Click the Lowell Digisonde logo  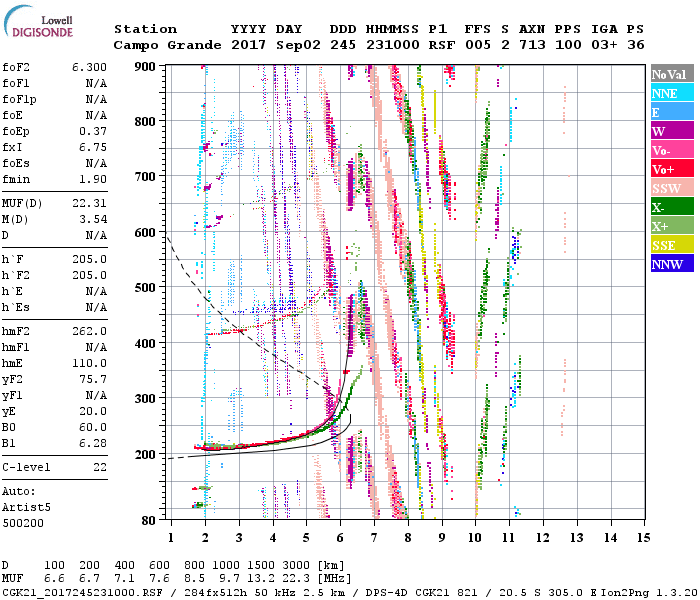38,21
